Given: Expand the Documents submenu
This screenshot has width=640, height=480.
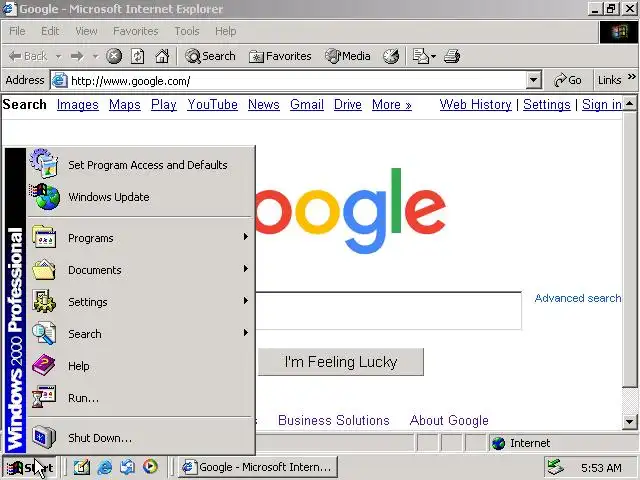Looking at the screenshot, I should (x=139, y=270).
